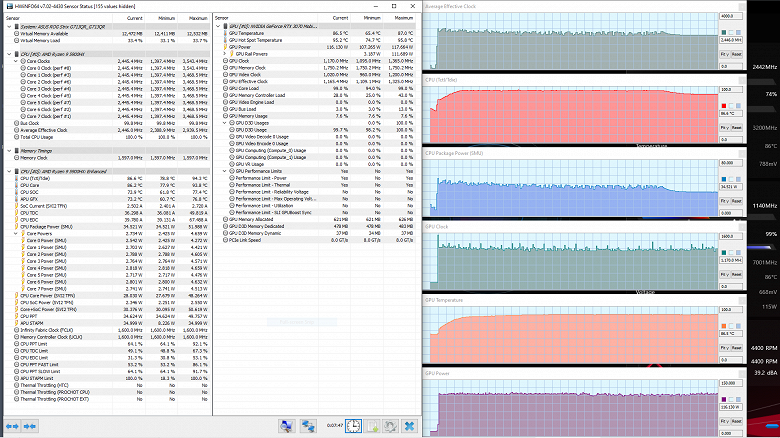780x438 pixels.
Task: Select the Thermal Throttling (PROCHOT CPU) row
Action: coord(107,392)
